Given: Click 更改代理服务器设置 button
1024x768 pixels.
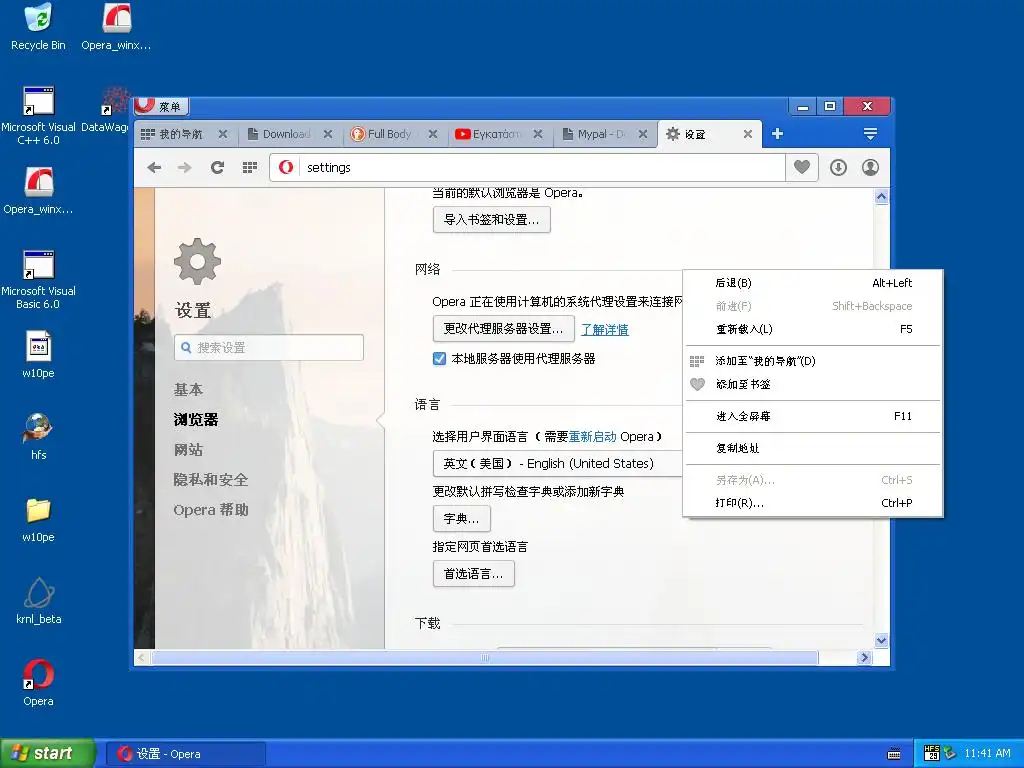Looking at the screenshot, I should (504, 328).
